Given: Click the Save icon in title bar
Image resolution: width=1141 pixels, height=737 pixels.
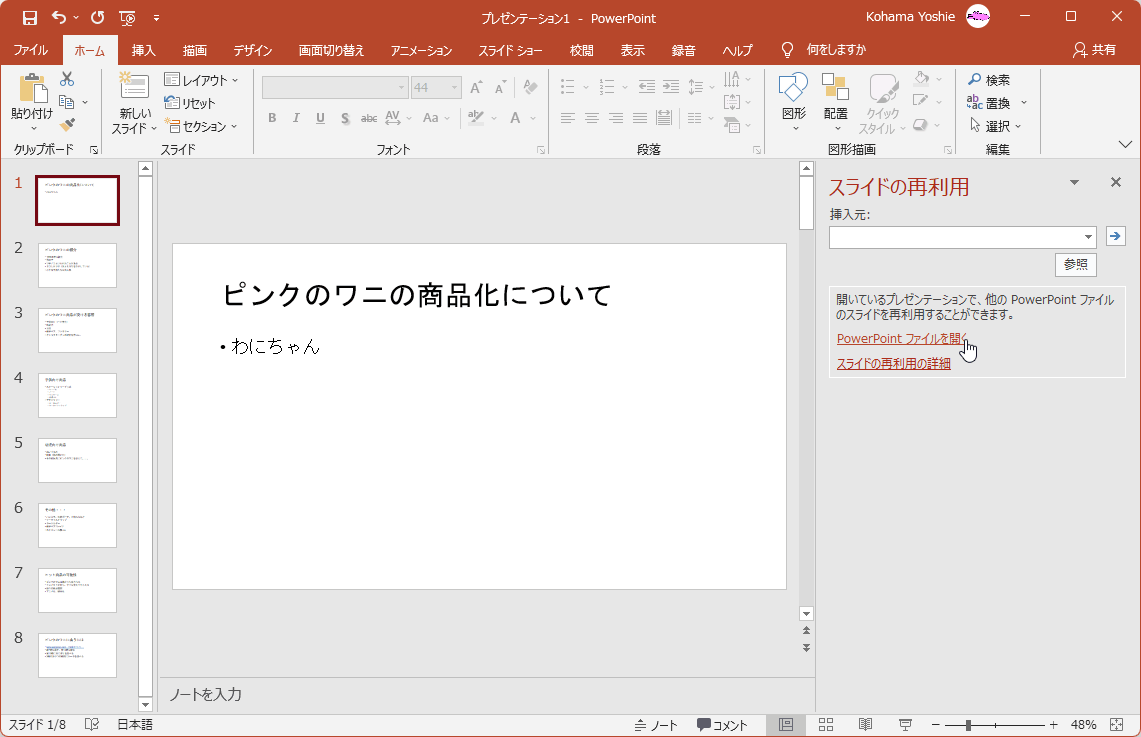Looking at the screenshot, I should click(29, 18).
